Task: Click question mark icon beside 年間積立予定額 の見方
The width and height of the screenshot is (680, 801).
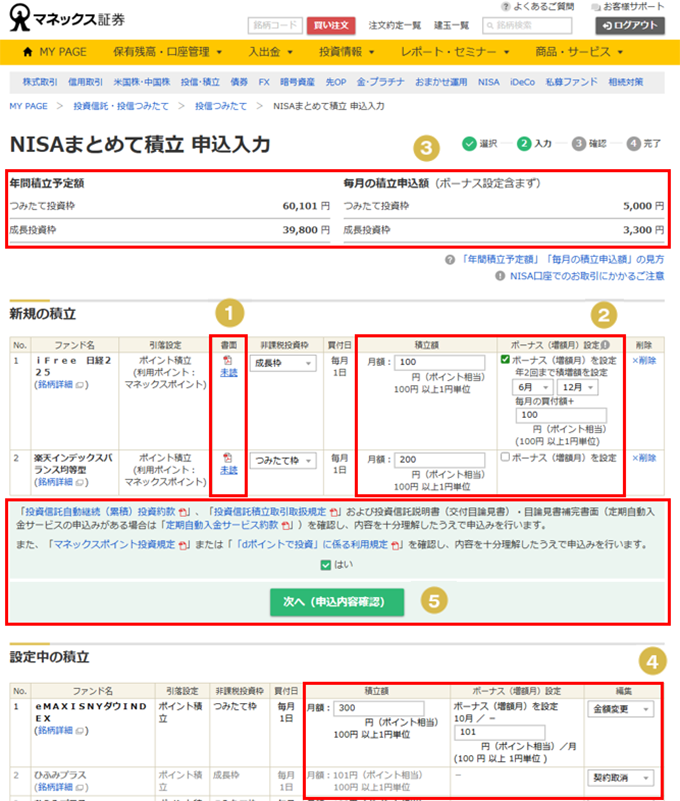Action: click(450, 260)
